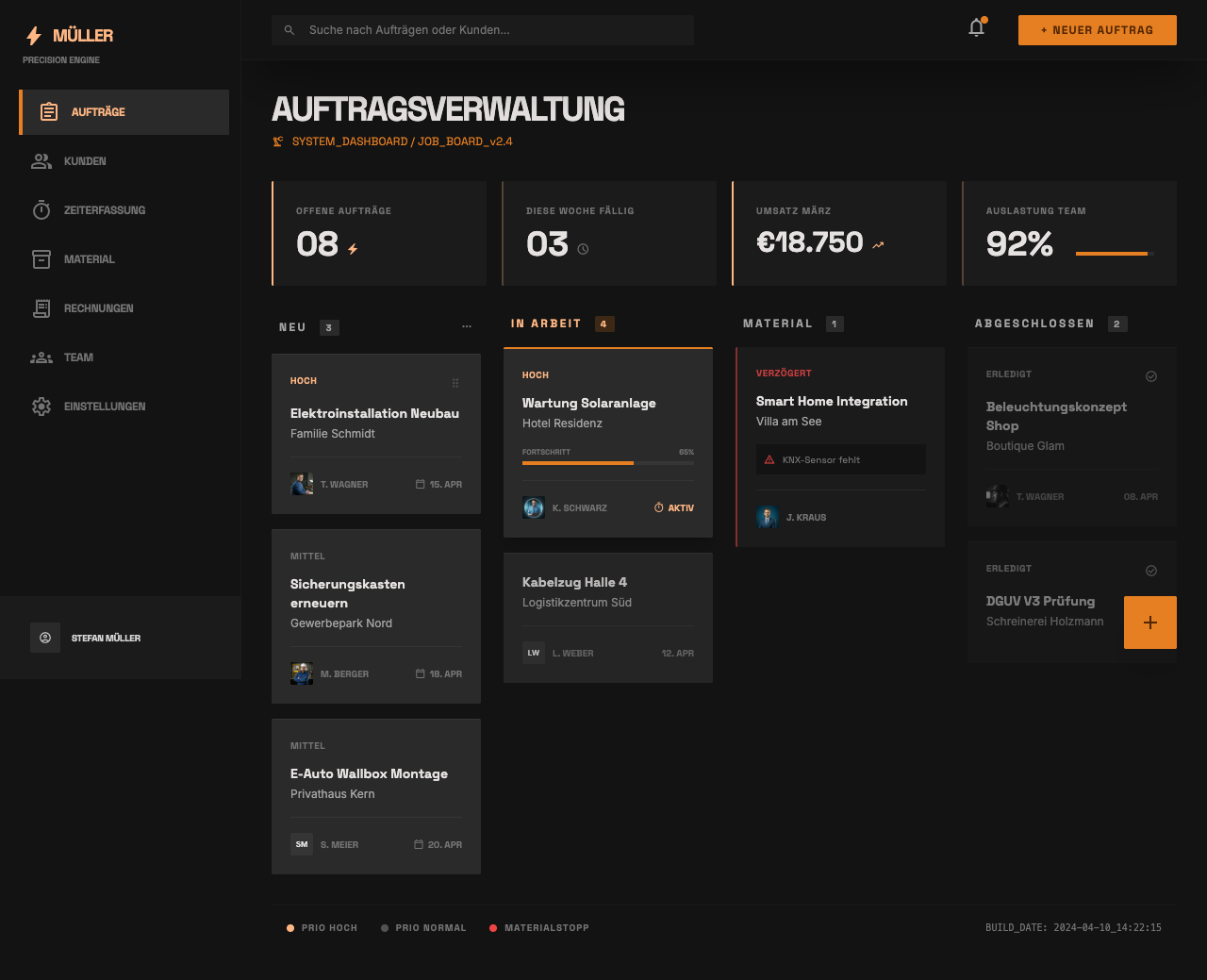Open the options menu of the NEU column
Screen dimensions: 1207x980
467,325
